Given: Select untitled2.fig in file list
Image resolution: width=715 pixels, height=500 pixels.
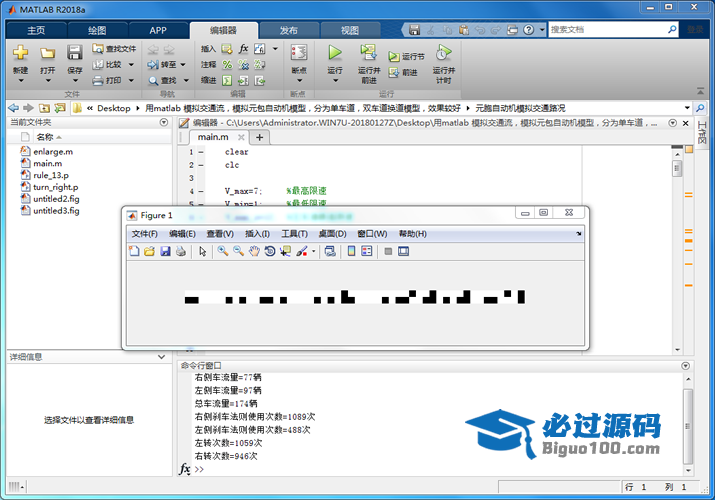Looking at the screenshot, I should point(56,199).
